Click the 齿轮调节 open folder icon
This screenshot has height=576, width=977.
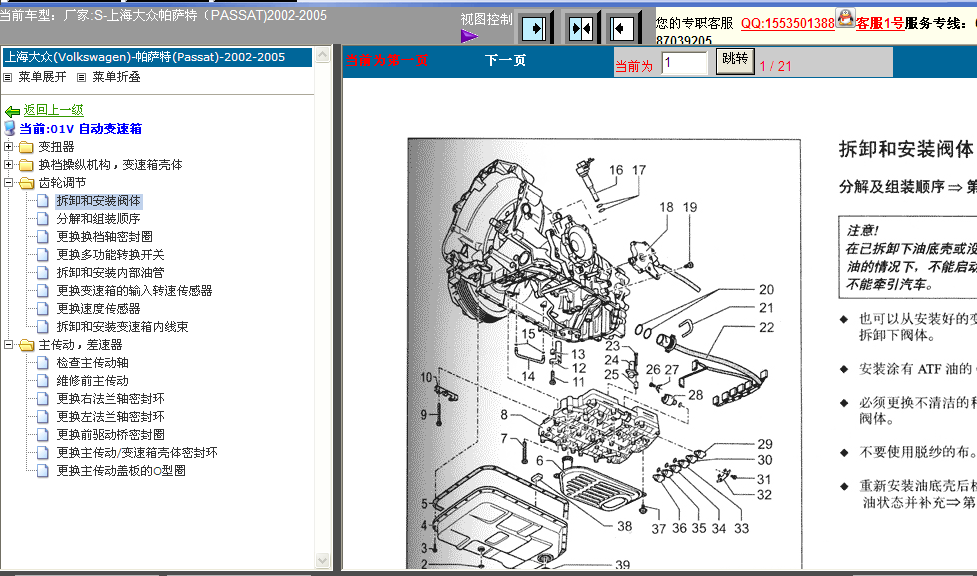tap(26, 183)
